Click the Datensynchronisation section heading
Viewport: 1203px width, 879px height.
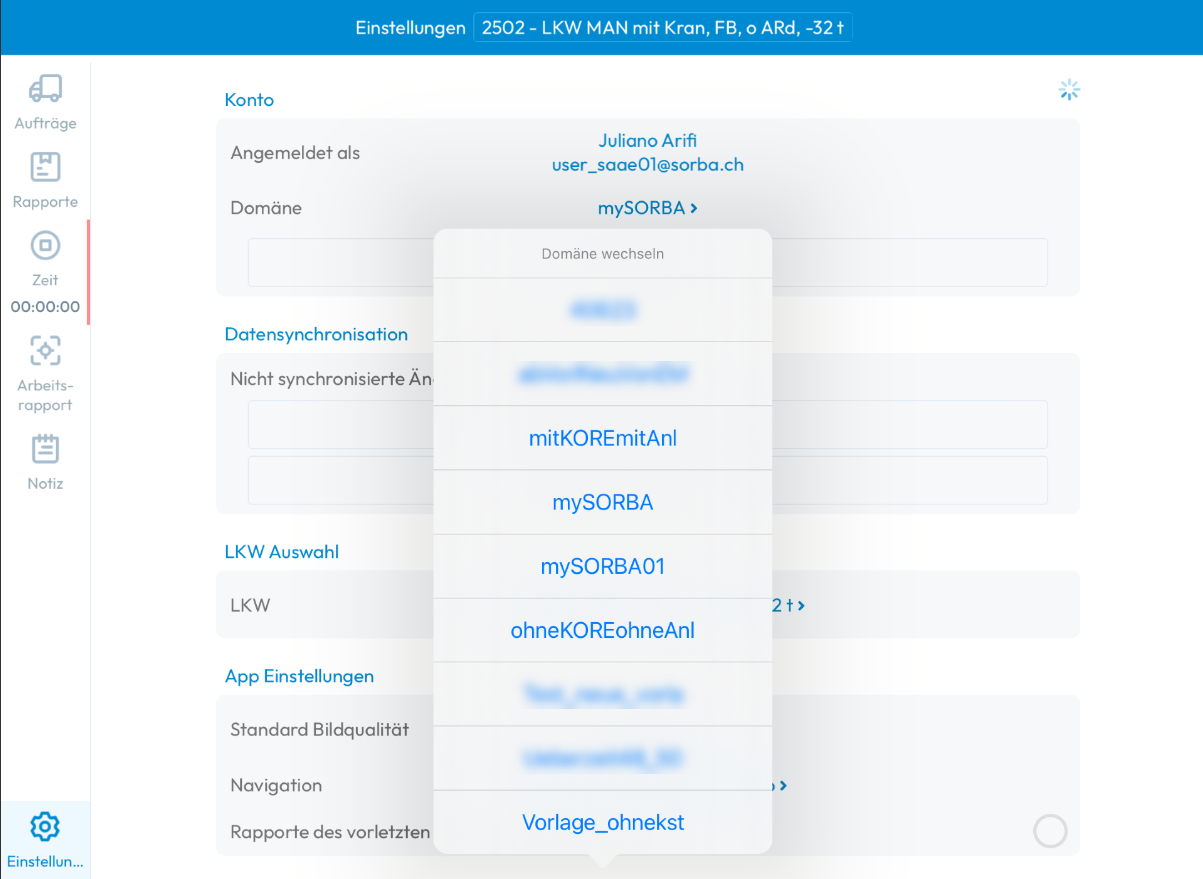[x=316, y=334]
